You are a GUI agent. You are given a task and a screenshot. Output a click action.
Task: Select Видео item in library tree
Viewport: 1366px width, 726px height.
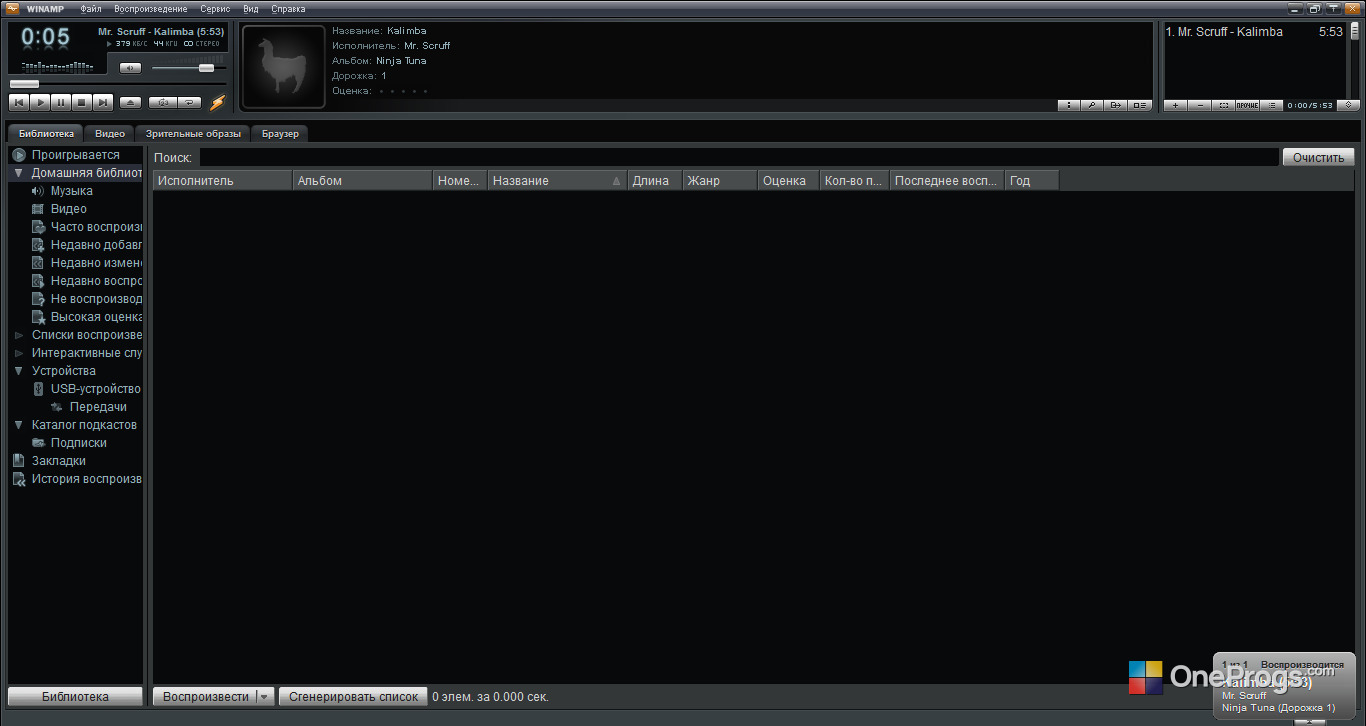pyautogui.click(x=69, y=209)
